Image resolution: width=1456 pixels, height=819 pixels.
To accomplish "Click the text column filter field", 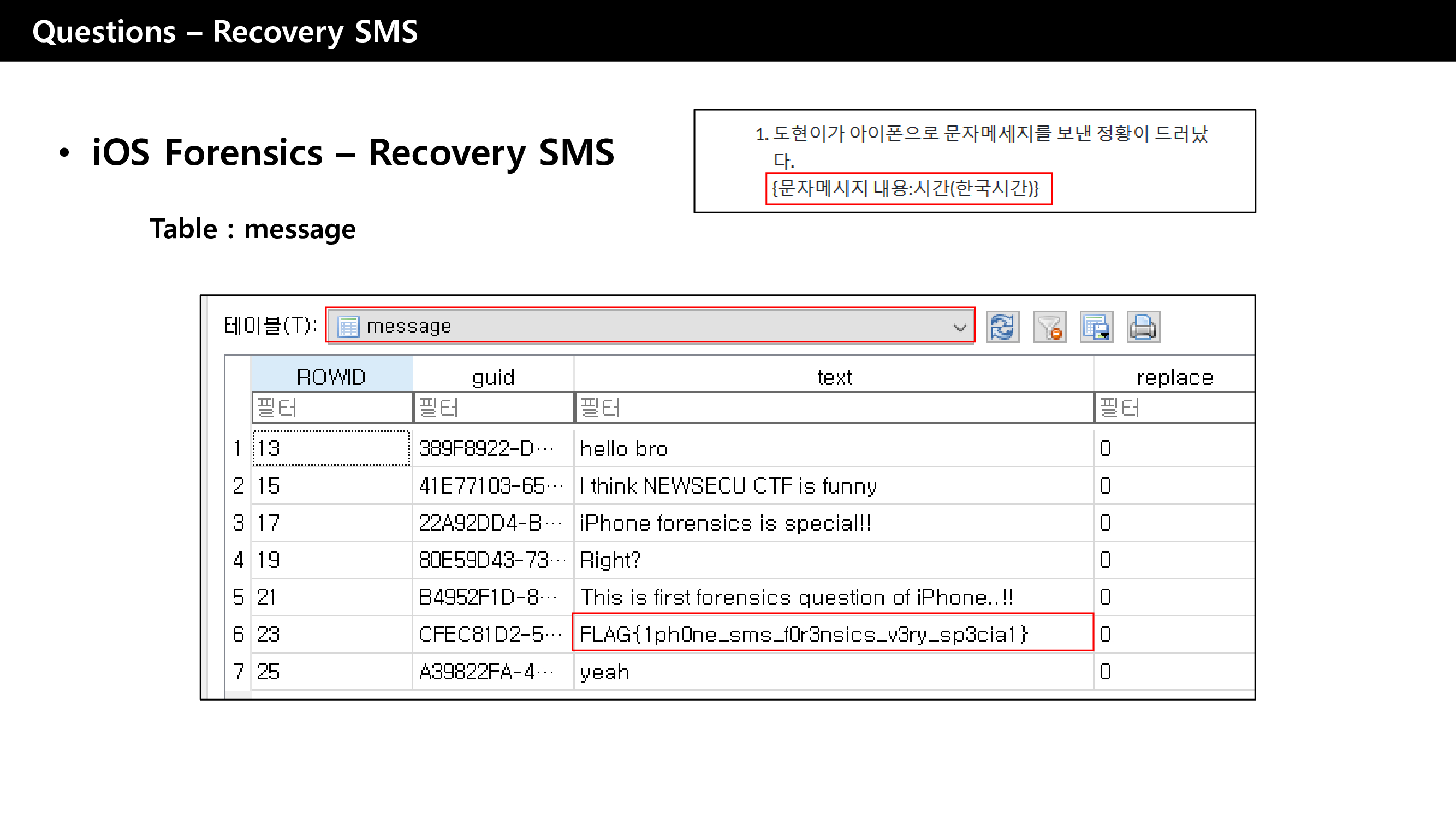I will [834, 407].
